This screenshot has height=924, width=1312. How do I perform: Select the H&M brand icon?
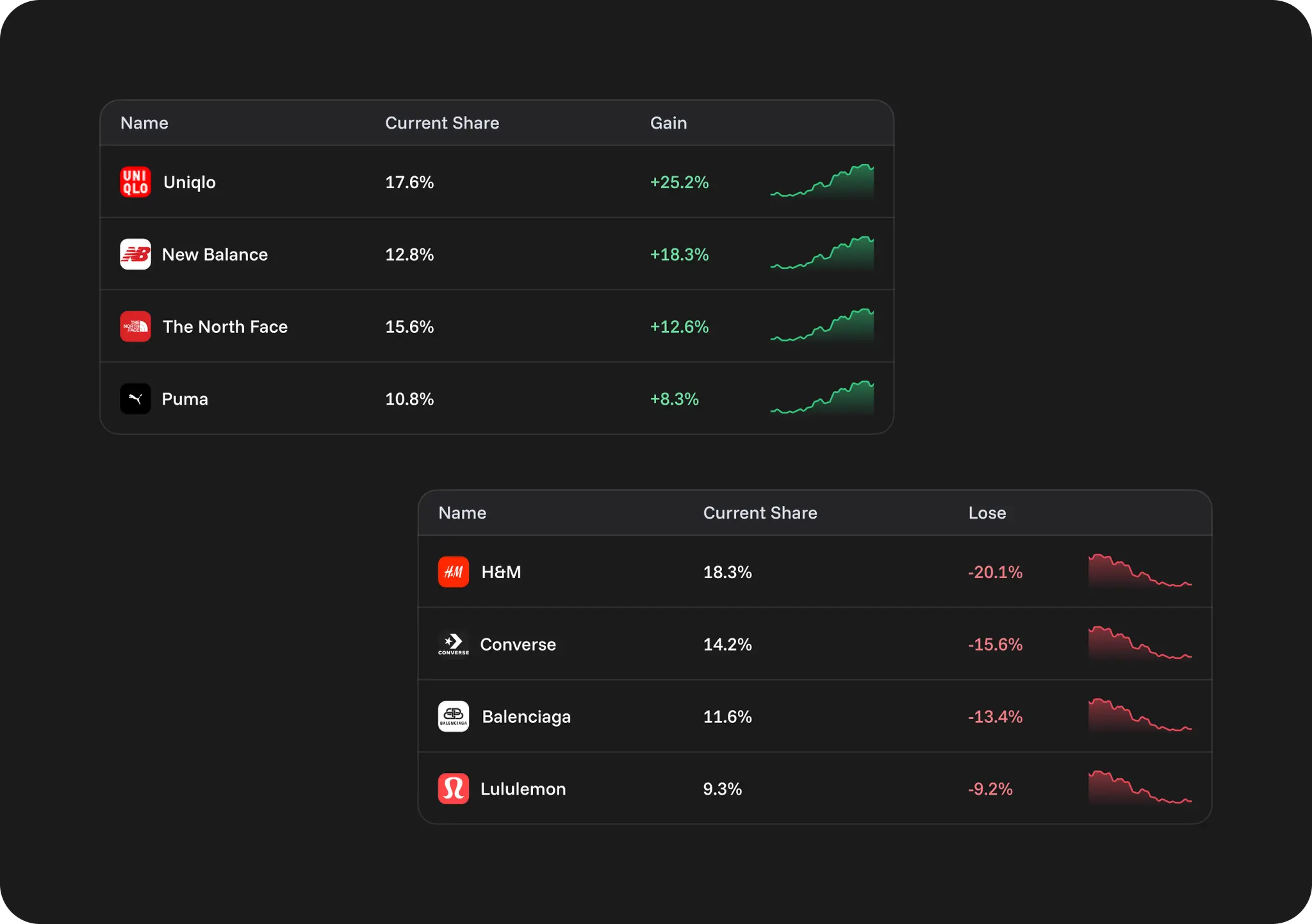coord(453,572)
